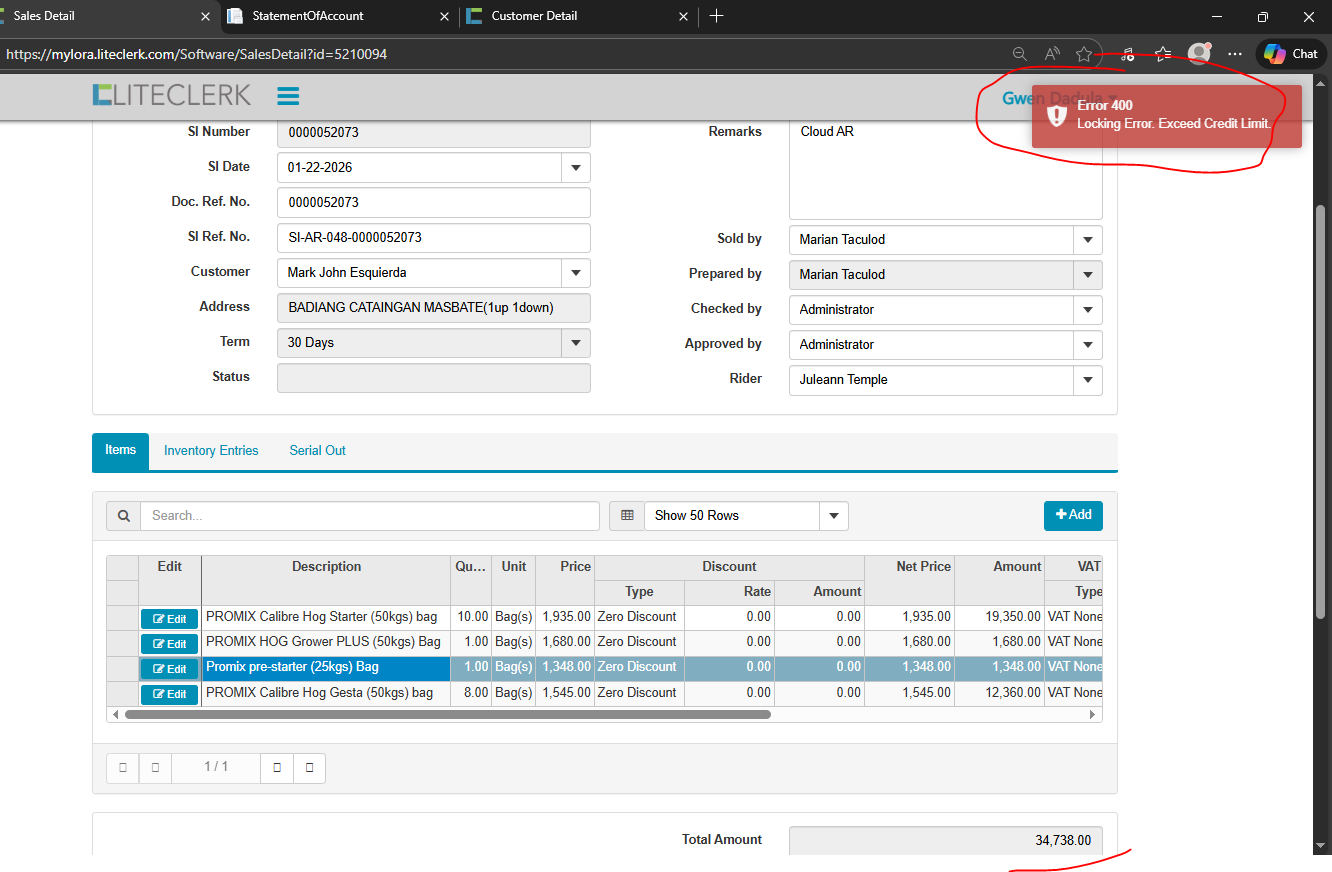Screen dimensions: 1332x872
Task: Edit the PROMIX Calibre Hog Starter row
Action: [x=169, y=619]
